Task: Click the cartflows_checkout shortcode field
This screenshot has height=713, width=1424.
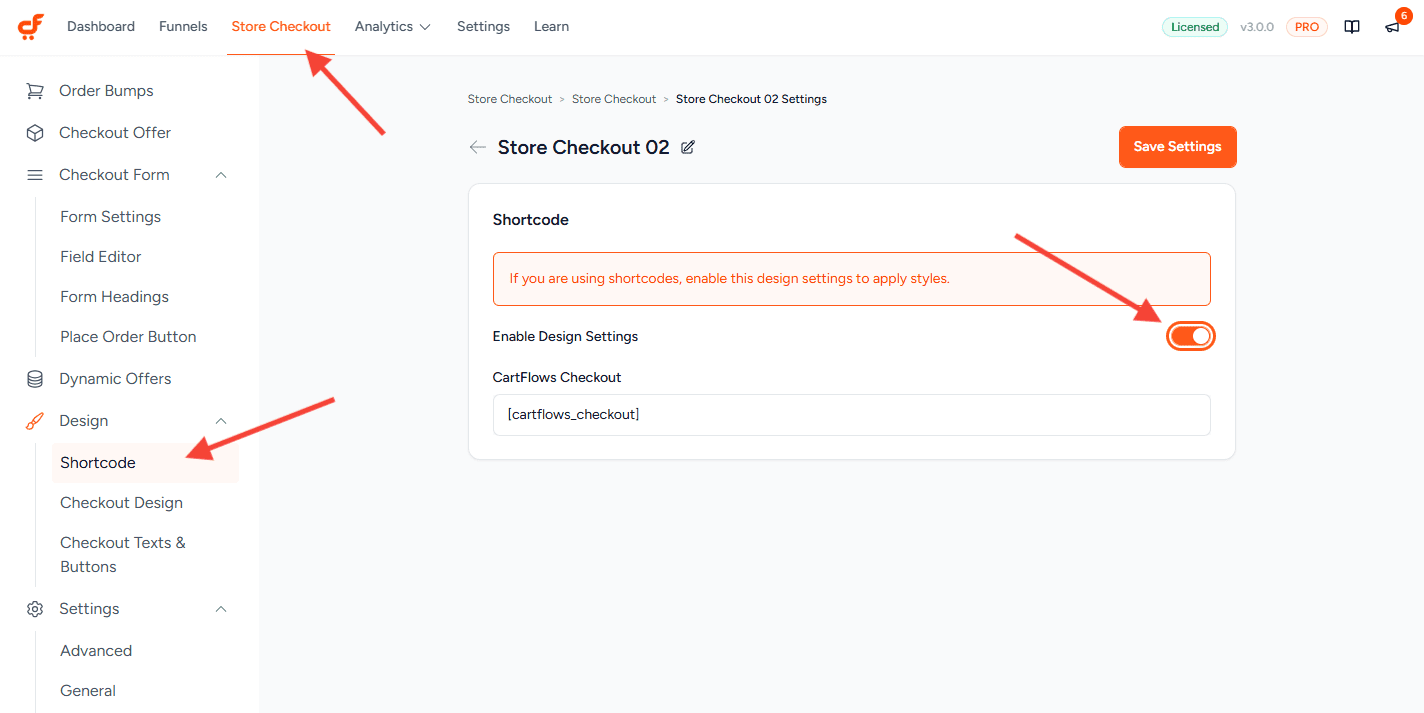Action: (x=852, y=415)
